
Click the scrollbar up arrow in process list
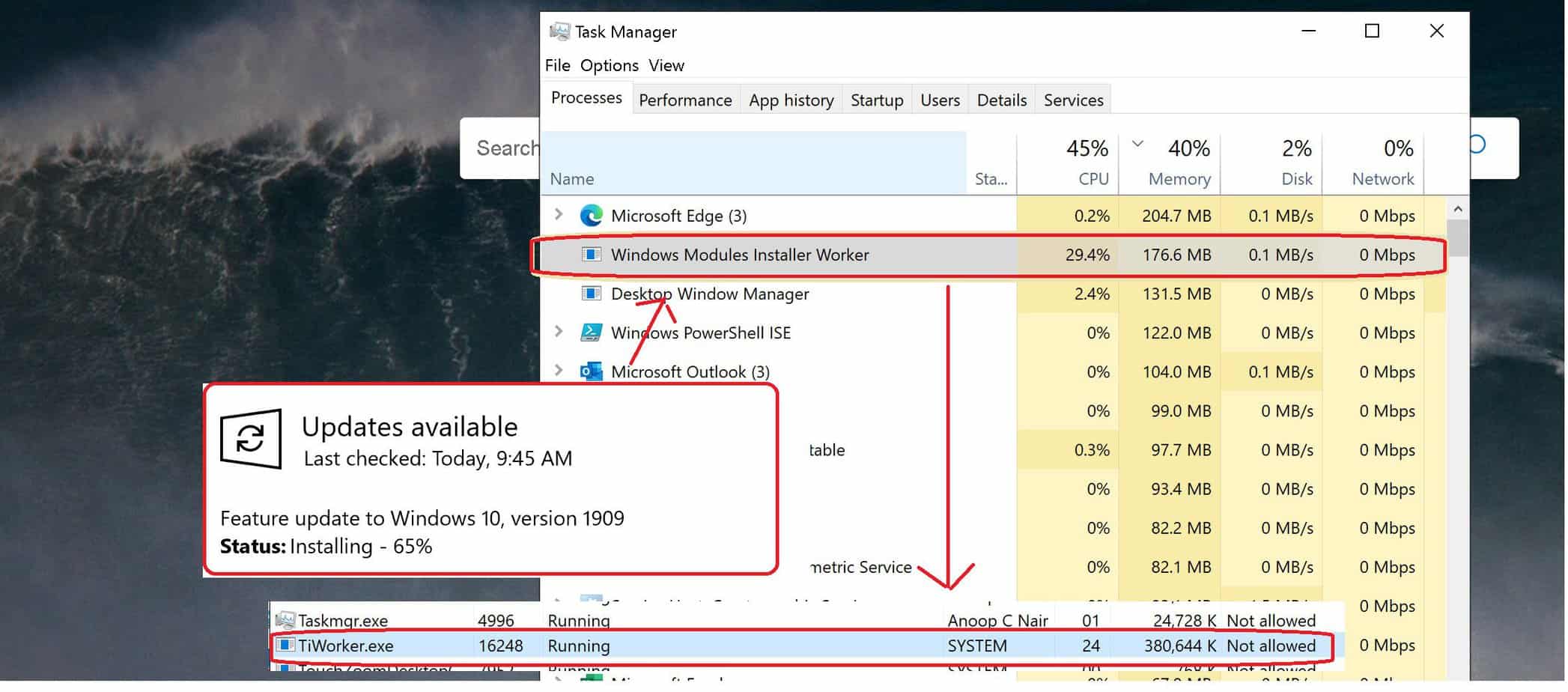click(1457, 208)
